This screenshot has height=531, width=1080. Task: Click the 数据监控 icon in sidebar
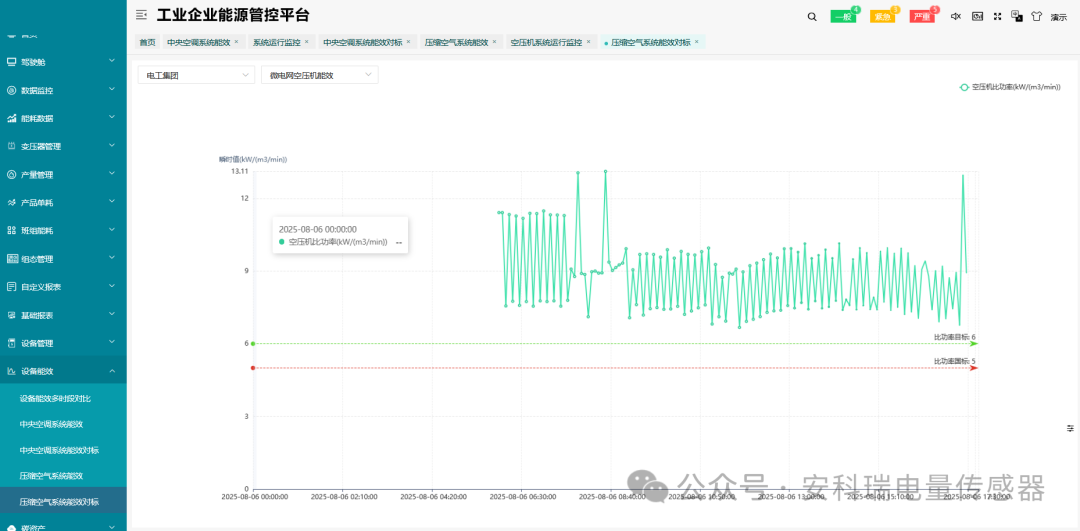(11, 90)
